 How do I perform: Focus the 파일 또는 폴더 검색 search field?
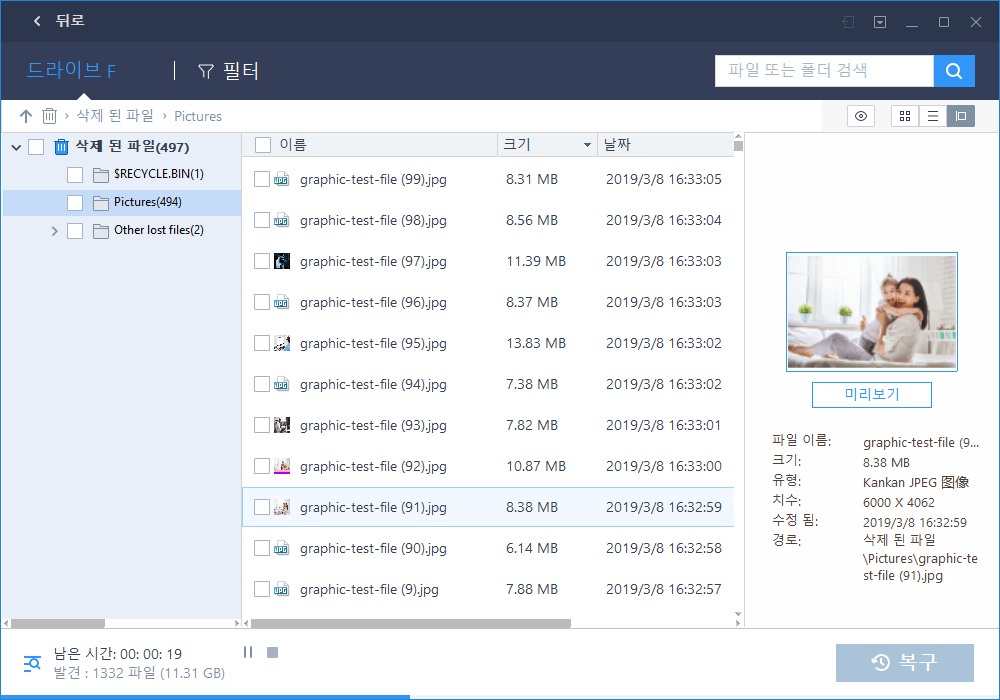(824, 71)
